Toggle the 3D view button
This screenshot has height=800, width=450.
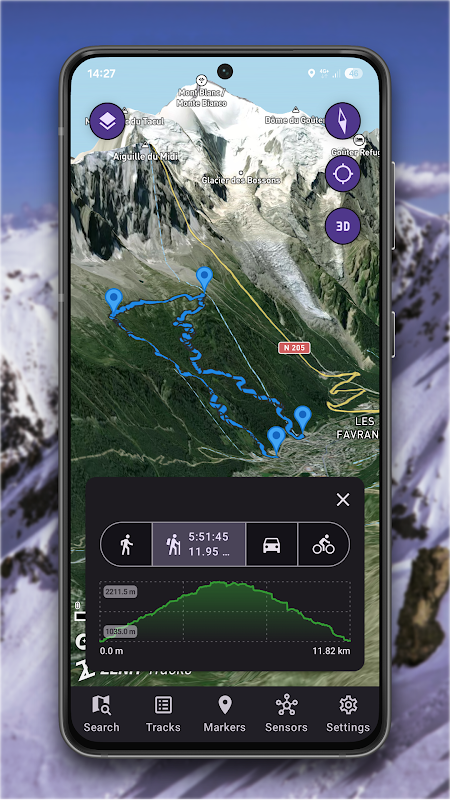pyautogui.click(x=343, y=226)
